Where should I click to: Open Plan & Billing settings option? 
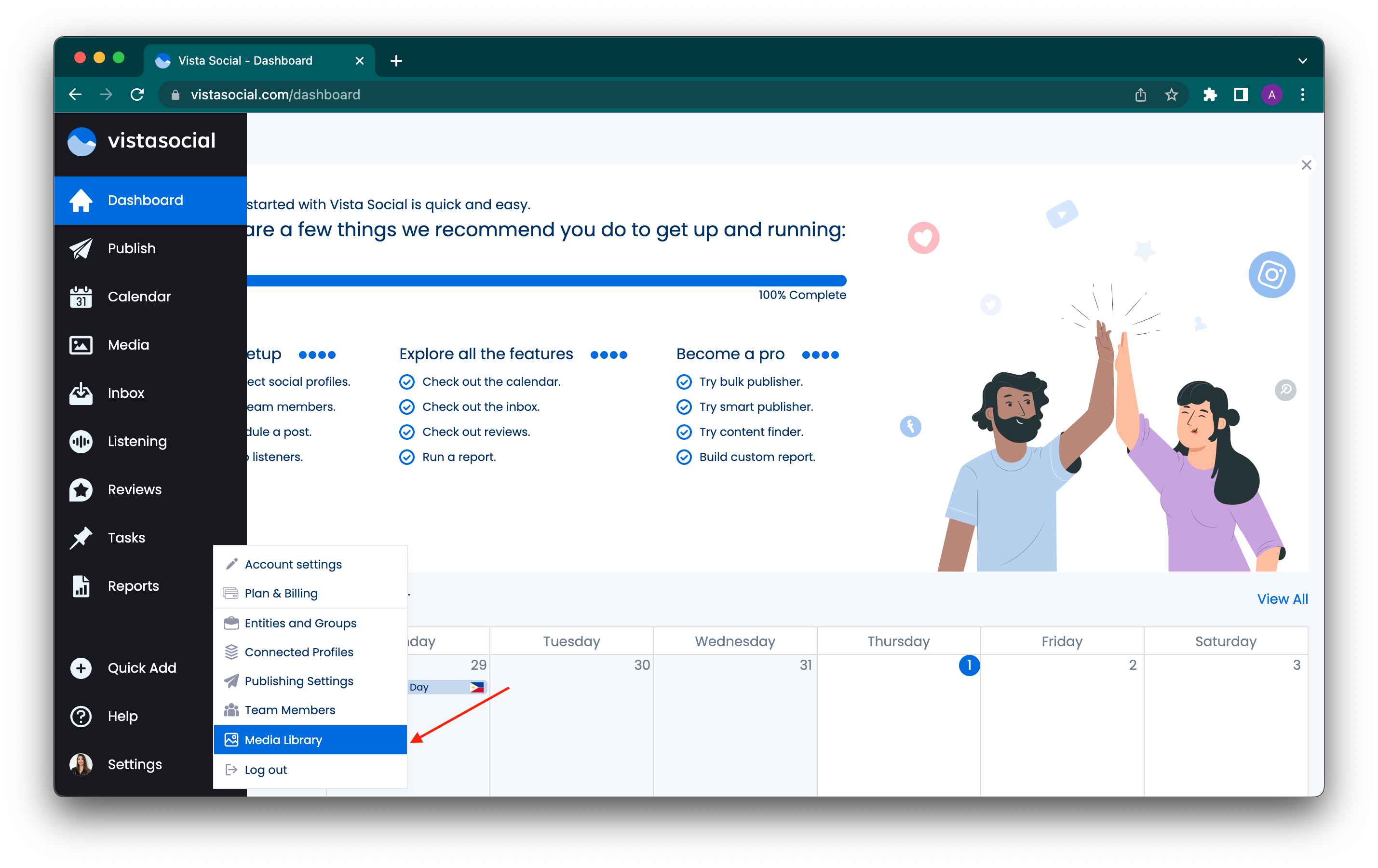[282, 593]
